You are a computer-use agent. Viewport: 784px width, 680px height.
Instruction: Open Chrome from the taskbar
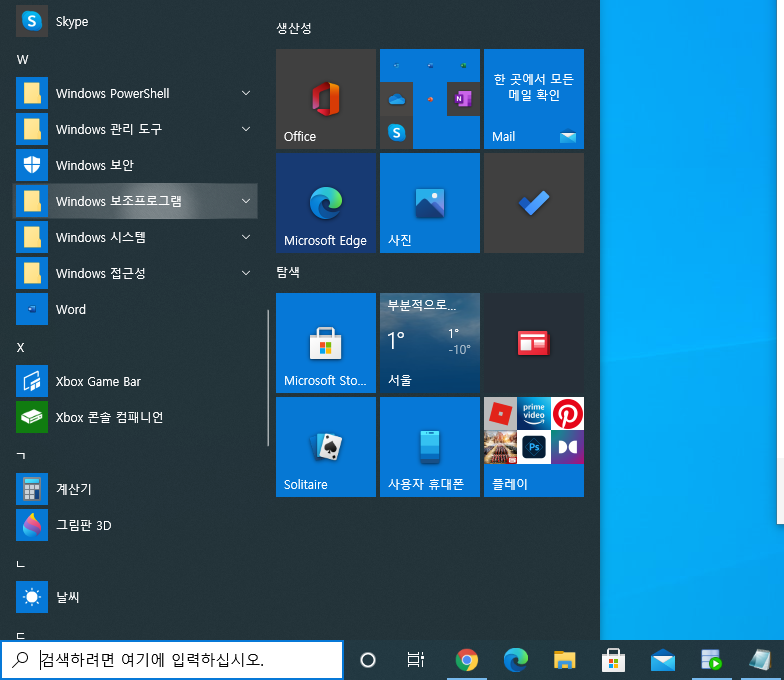[466, 660]
